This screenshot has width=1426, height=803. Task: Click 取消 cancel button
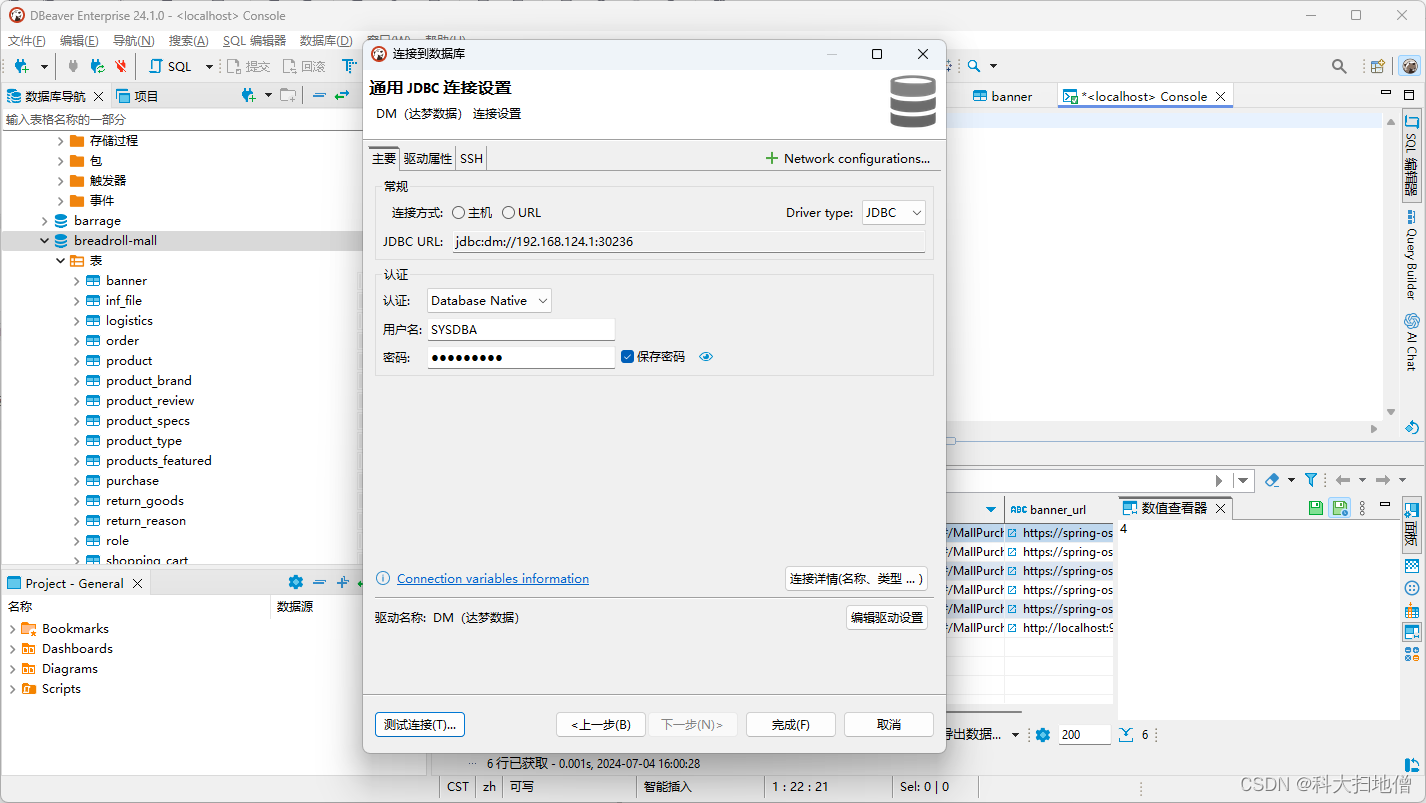(x=889, y=725)
